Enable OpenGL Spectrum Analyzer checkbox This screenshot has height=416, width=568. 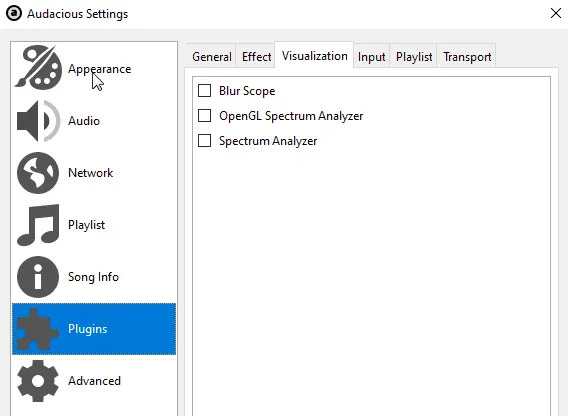(204, 116)
